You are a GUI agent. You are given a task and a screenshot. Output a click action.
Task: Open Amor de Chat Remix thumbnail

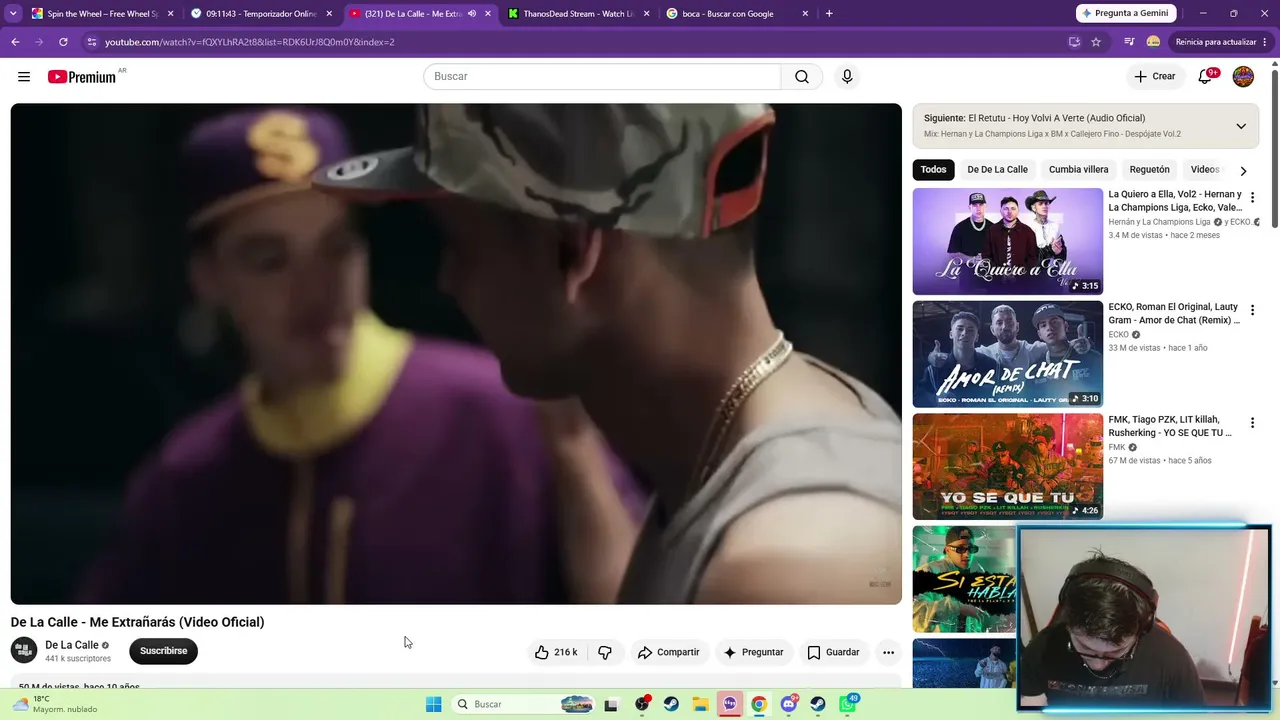tap(1007, 354)
